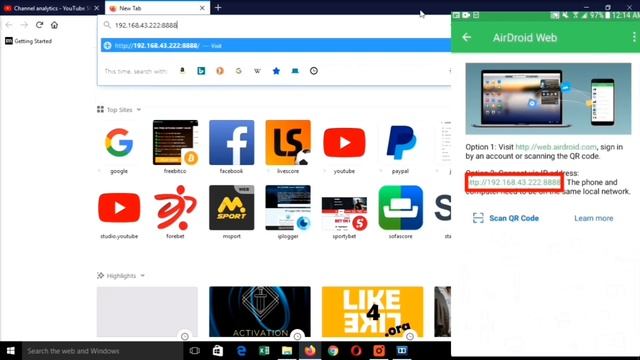This screenshot has width=640, height=360.
Task: Search this time with DuckDuckGo icon
Action: click(x=220, y=71)
